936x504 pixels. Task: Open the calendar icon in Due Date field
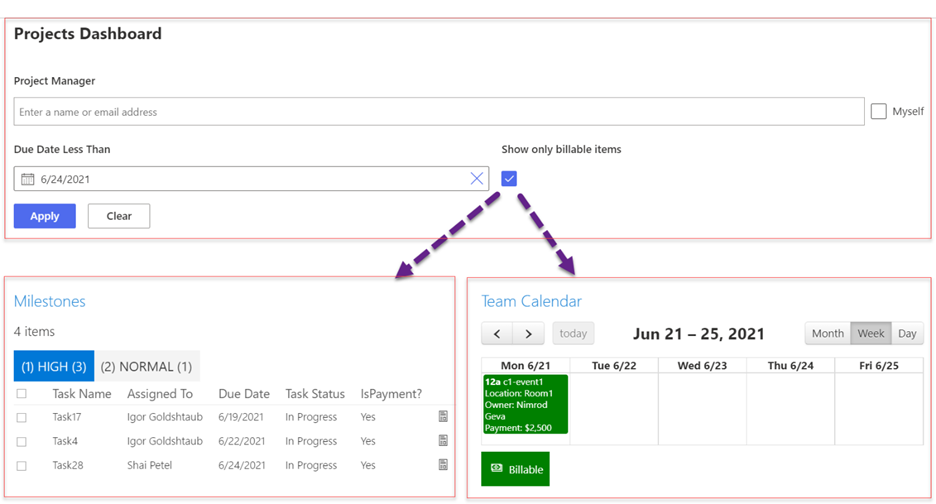(27, 179)
